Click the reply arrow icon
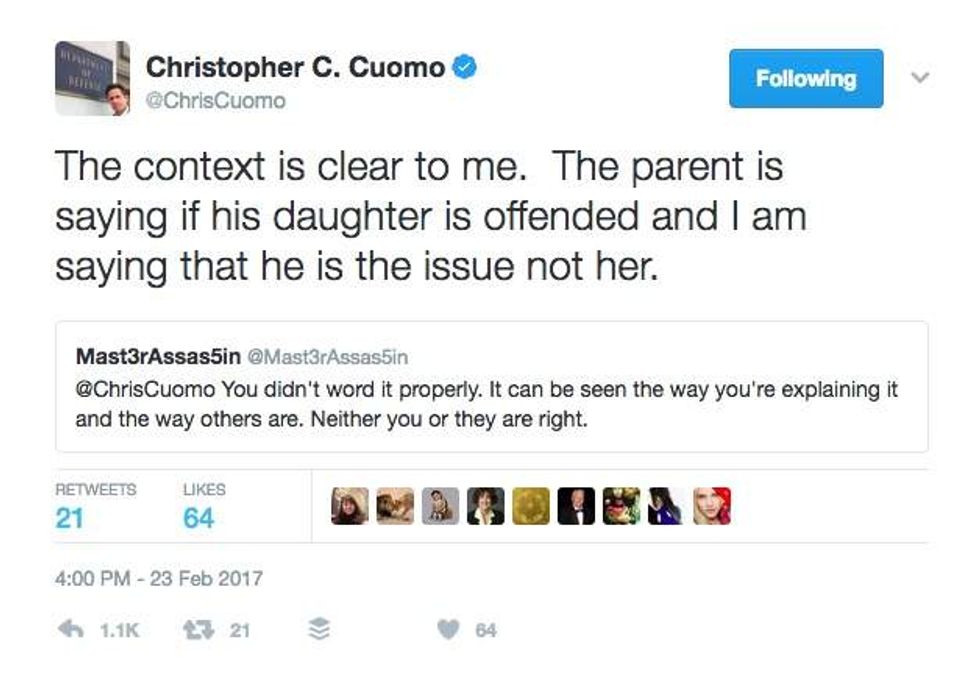Image resolution: width=980 pixels, height=679 pixels. tap(70, 630)
